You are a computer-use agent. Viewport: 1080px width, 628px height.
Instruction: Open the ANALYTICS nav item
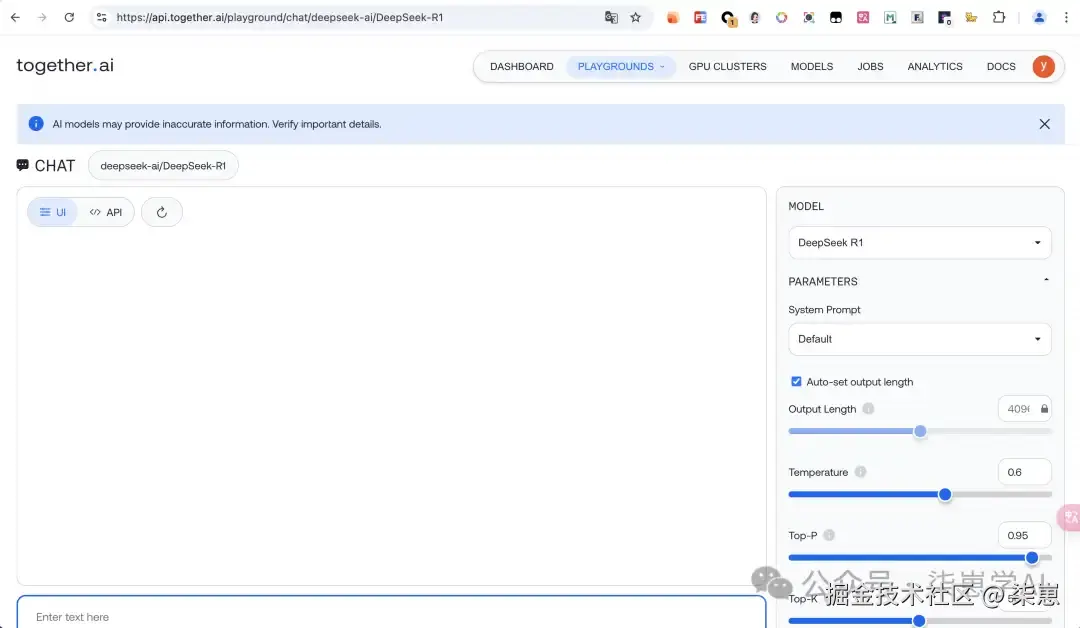[x=935, y=67]
